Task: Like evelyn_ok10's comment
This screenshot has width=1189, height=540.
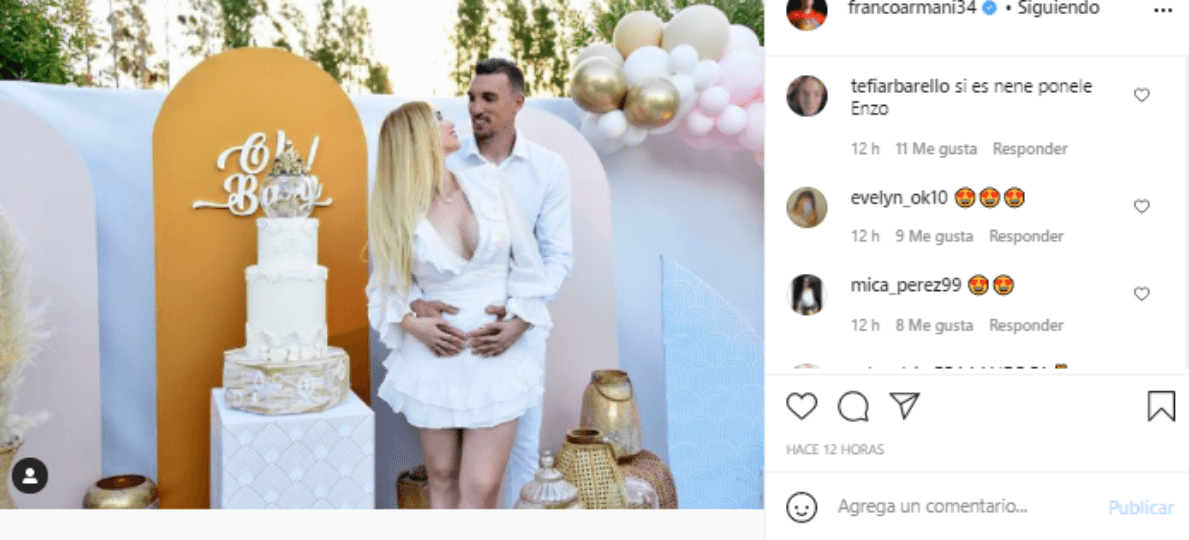Action: tap(1141, 206)
